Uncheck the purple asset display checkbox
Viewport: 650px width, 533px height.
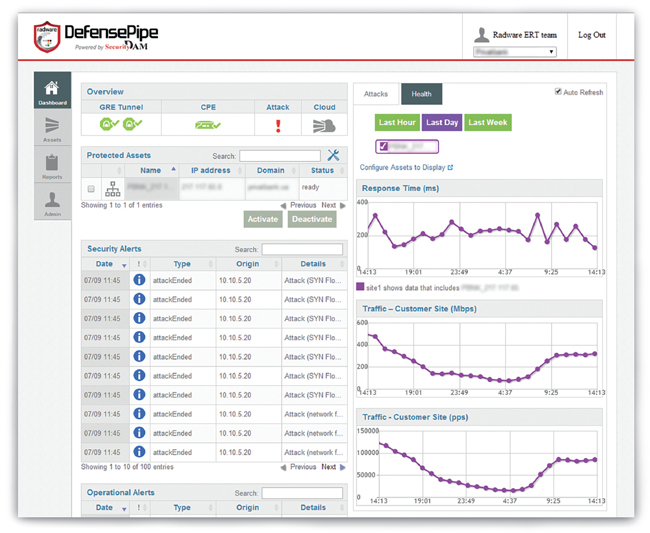pyautogui.click(x=383, y=146)
